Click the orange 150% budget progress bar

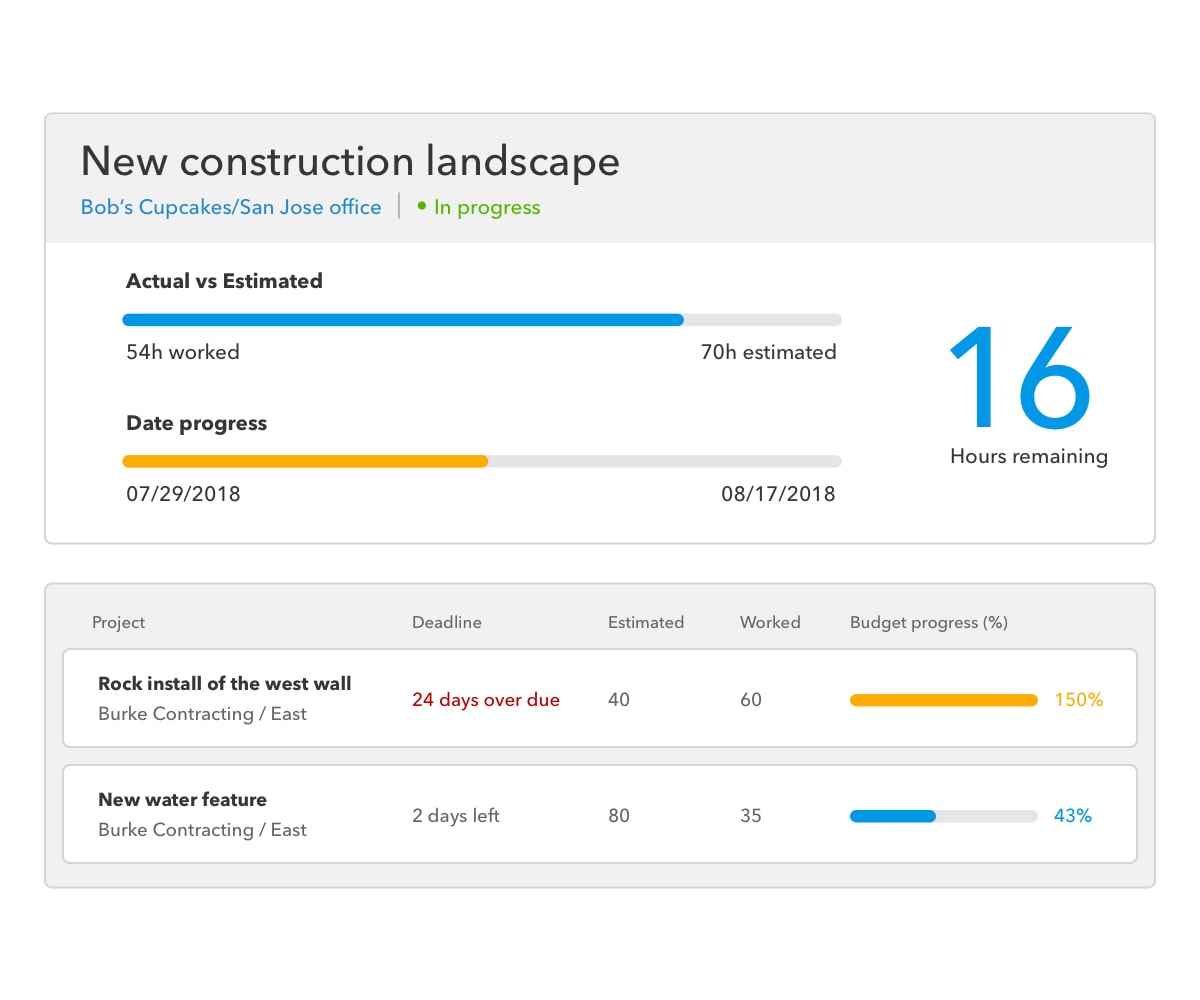click(943, 700)
